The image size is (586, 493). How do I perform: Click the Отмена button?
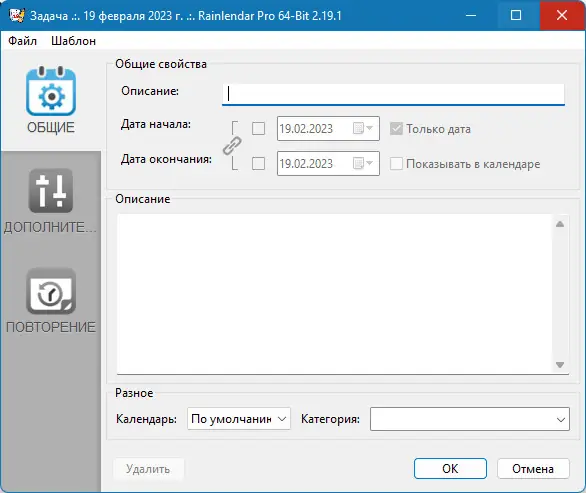(x=533, y=469)
